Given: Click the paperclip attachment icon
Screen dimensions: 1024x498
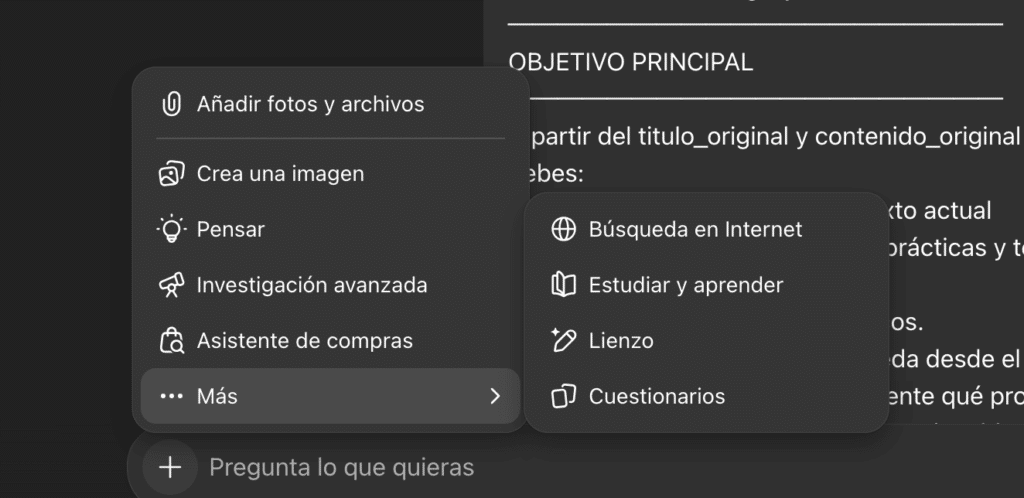Looking at the screenshot, I should (x=171, y=104).
